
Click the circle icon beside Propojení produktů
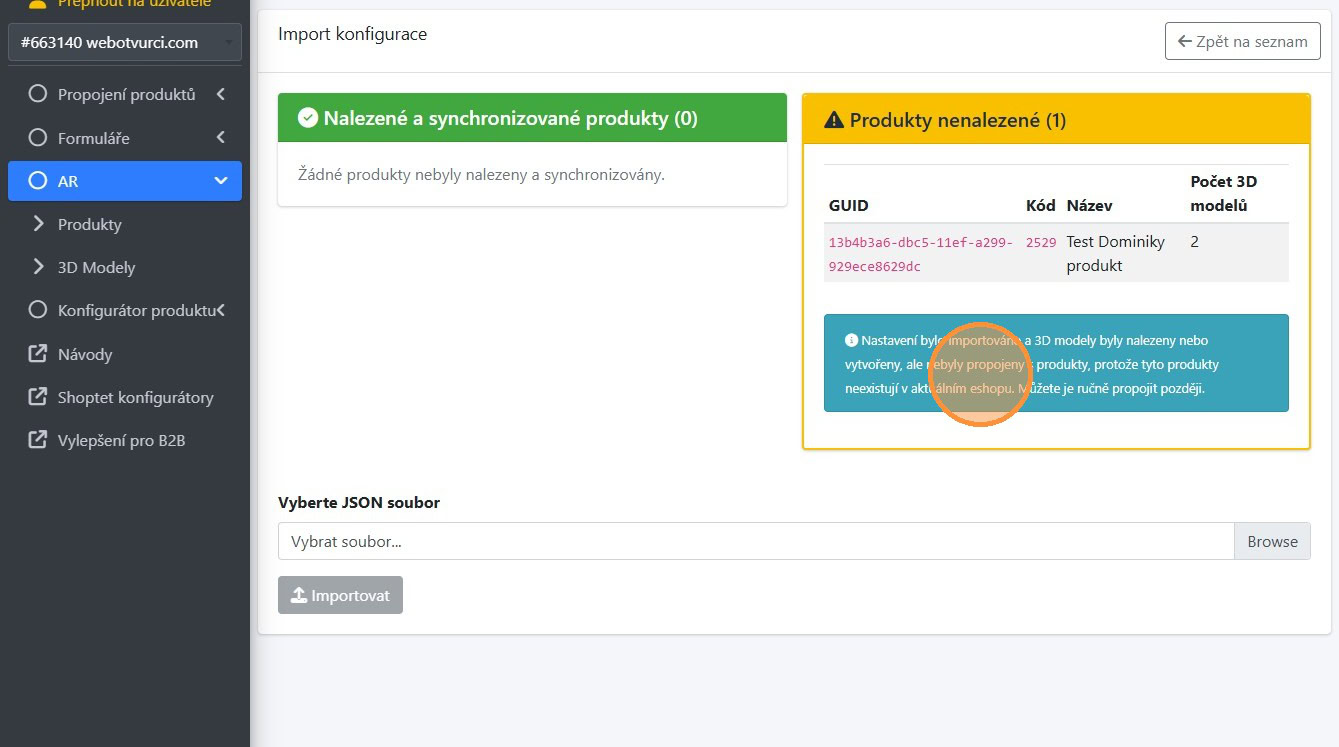point(38,94)
